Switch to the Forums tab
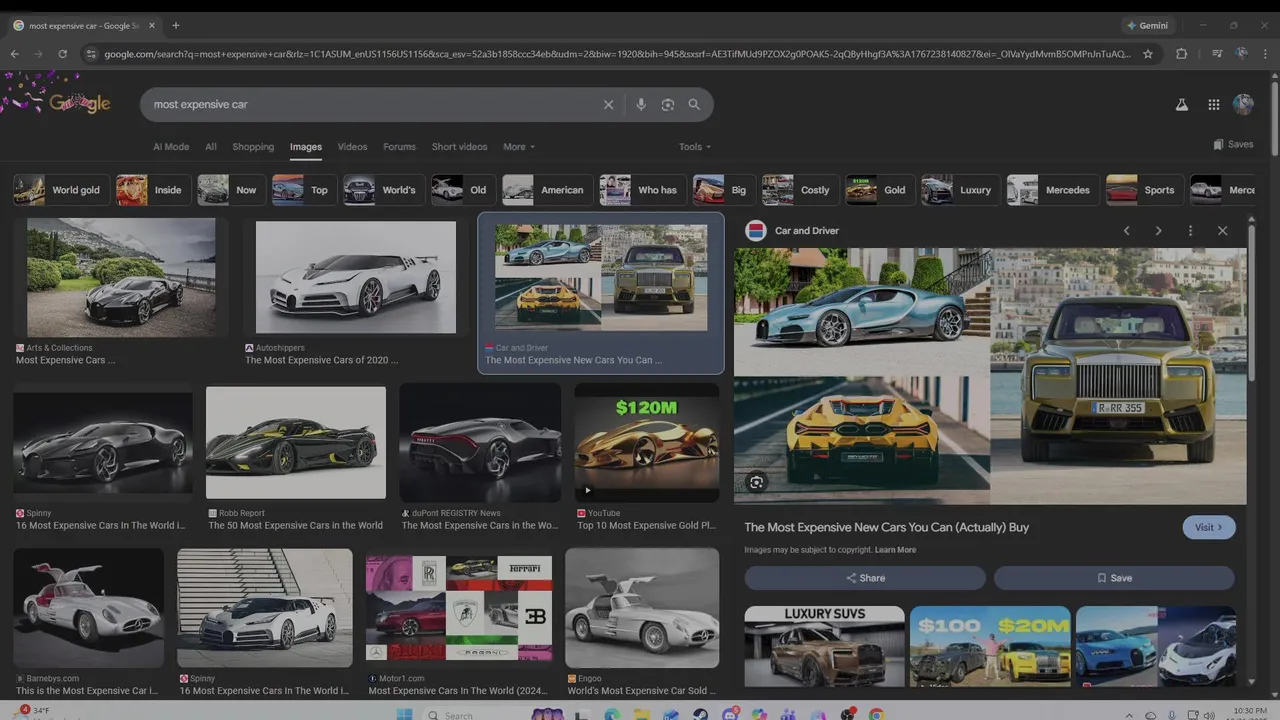Viewport: 1280px width, 720px height. 399,147
